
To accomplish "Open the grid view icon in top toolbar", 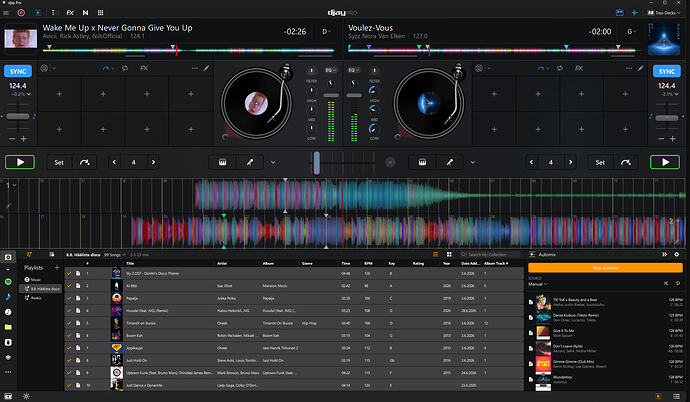I will tap(100, 13).
